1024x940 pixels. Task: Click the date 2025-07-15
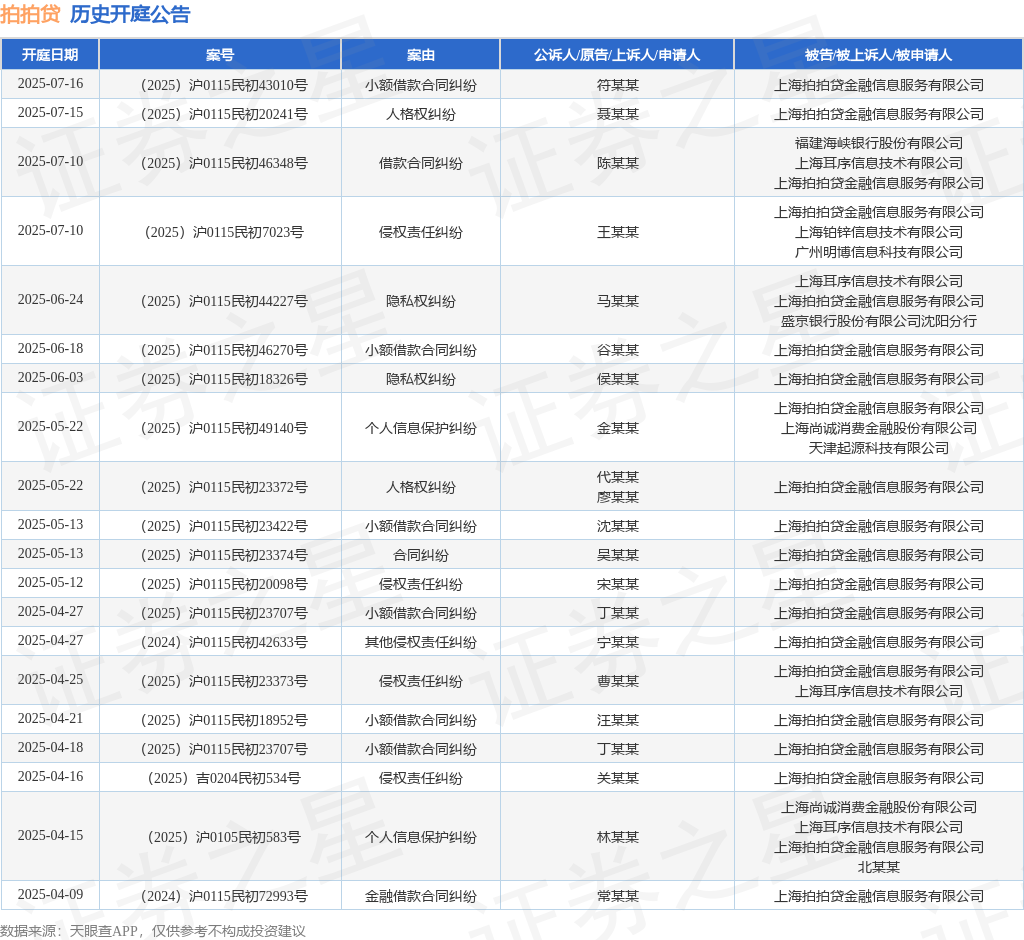click(x=50, y=112)
